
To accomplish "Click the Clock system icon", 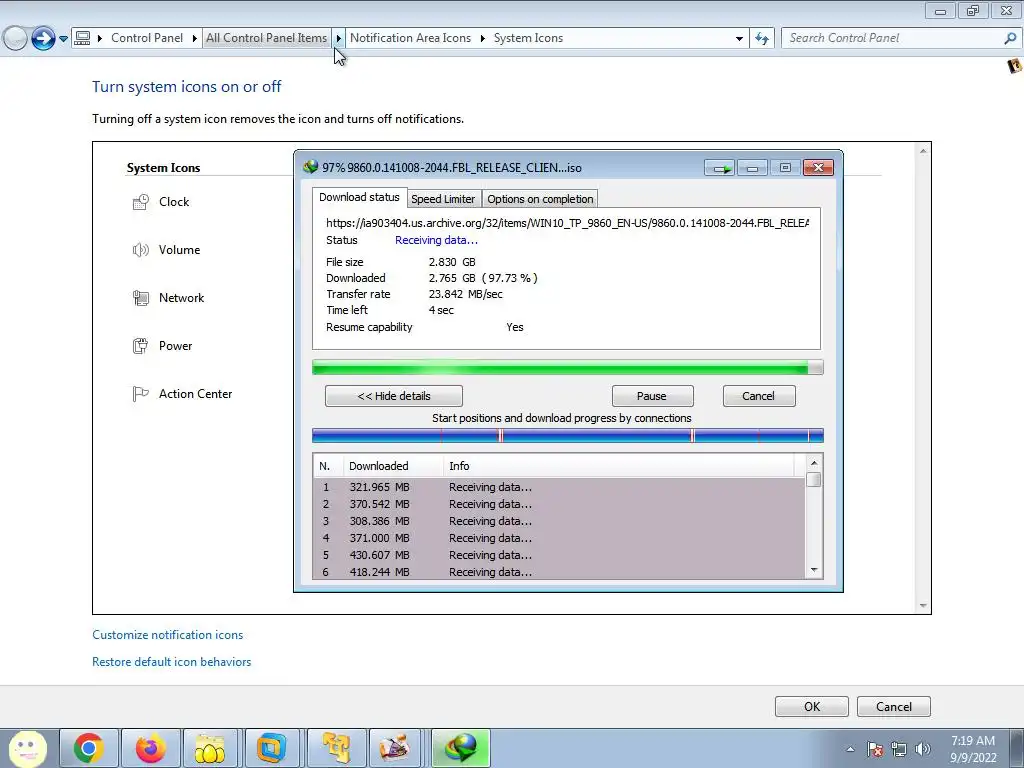I will [x=140, y=202].
